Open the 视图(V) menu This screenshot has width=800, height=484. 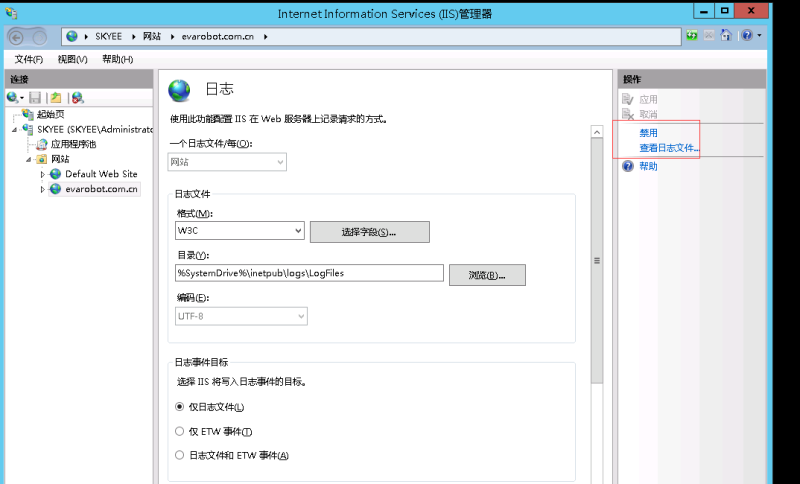click(72, 59)
